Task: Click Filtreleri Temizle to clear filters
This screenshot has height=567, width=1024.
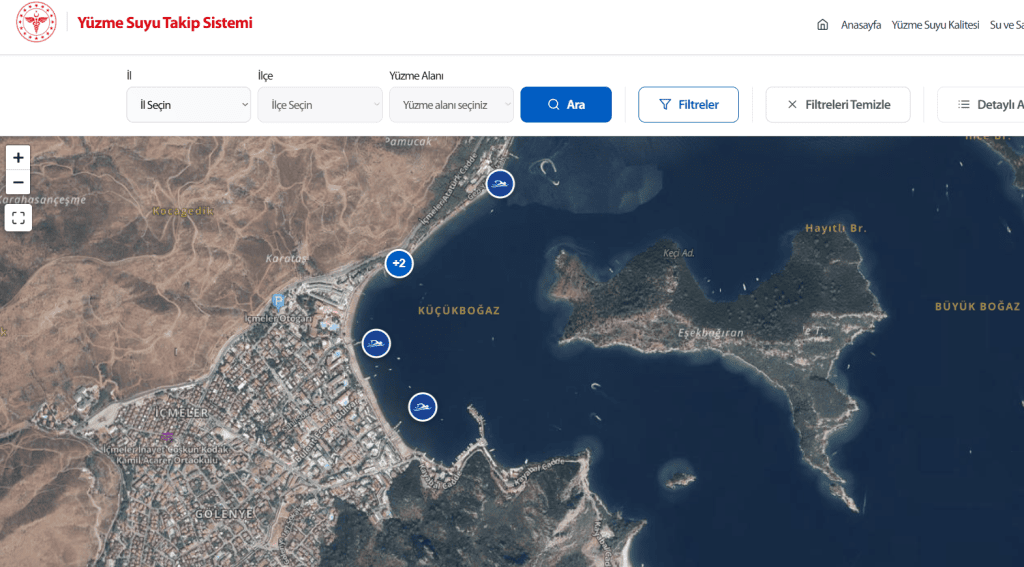Action: pos(838,105)
